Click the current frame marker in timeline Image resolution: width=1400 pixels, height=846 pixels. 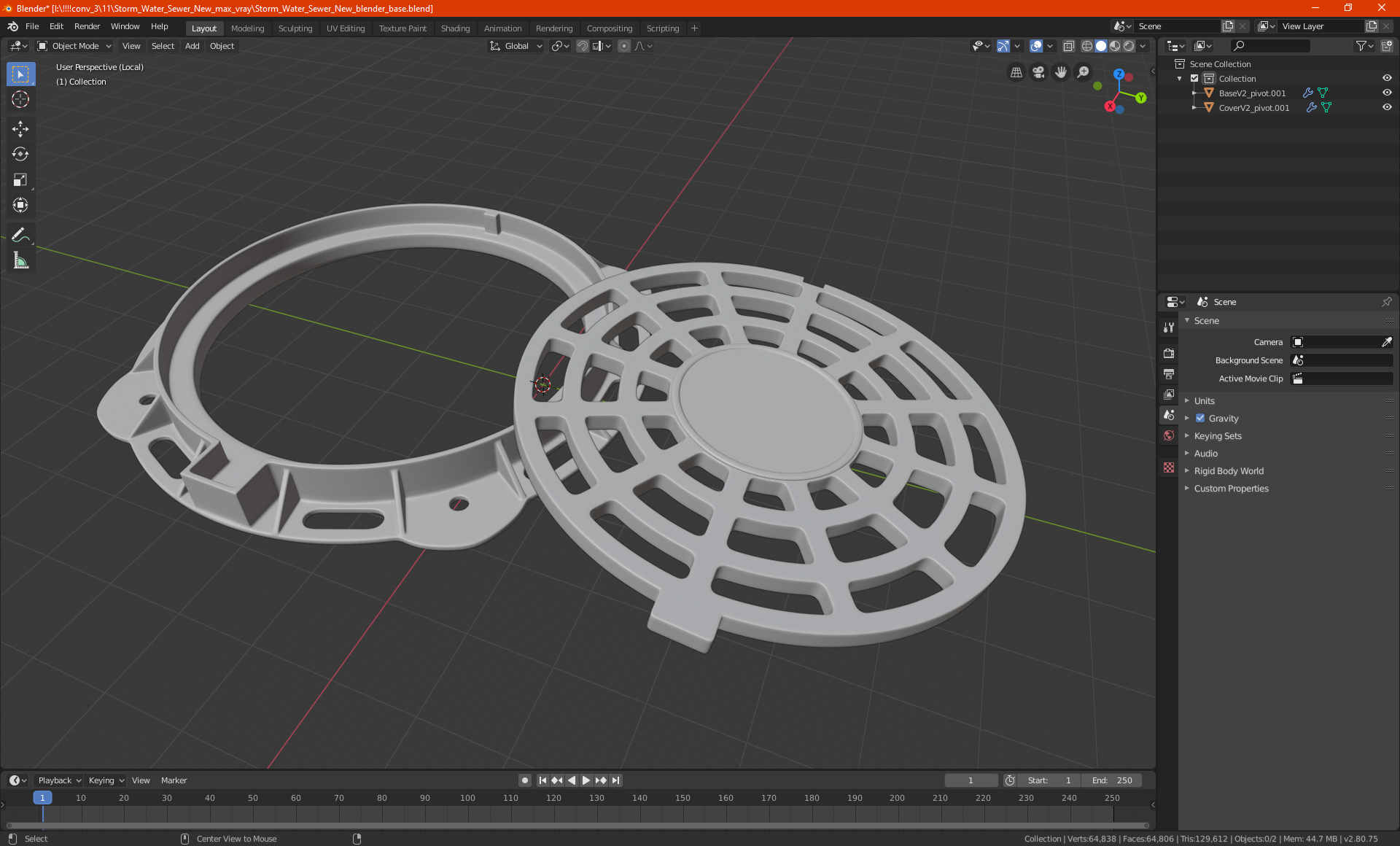(x=42, y=798)
